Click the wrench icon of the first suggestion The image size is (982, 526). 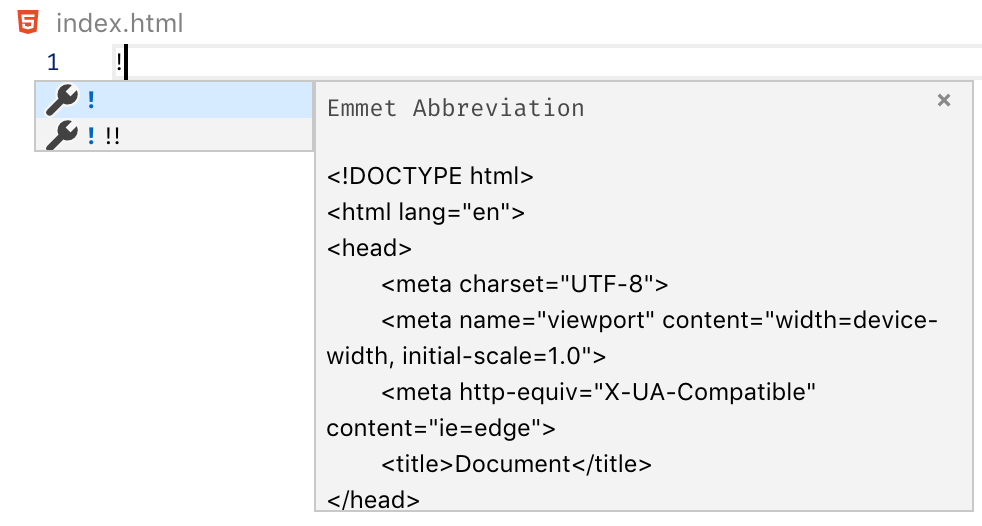pos(62,100)
